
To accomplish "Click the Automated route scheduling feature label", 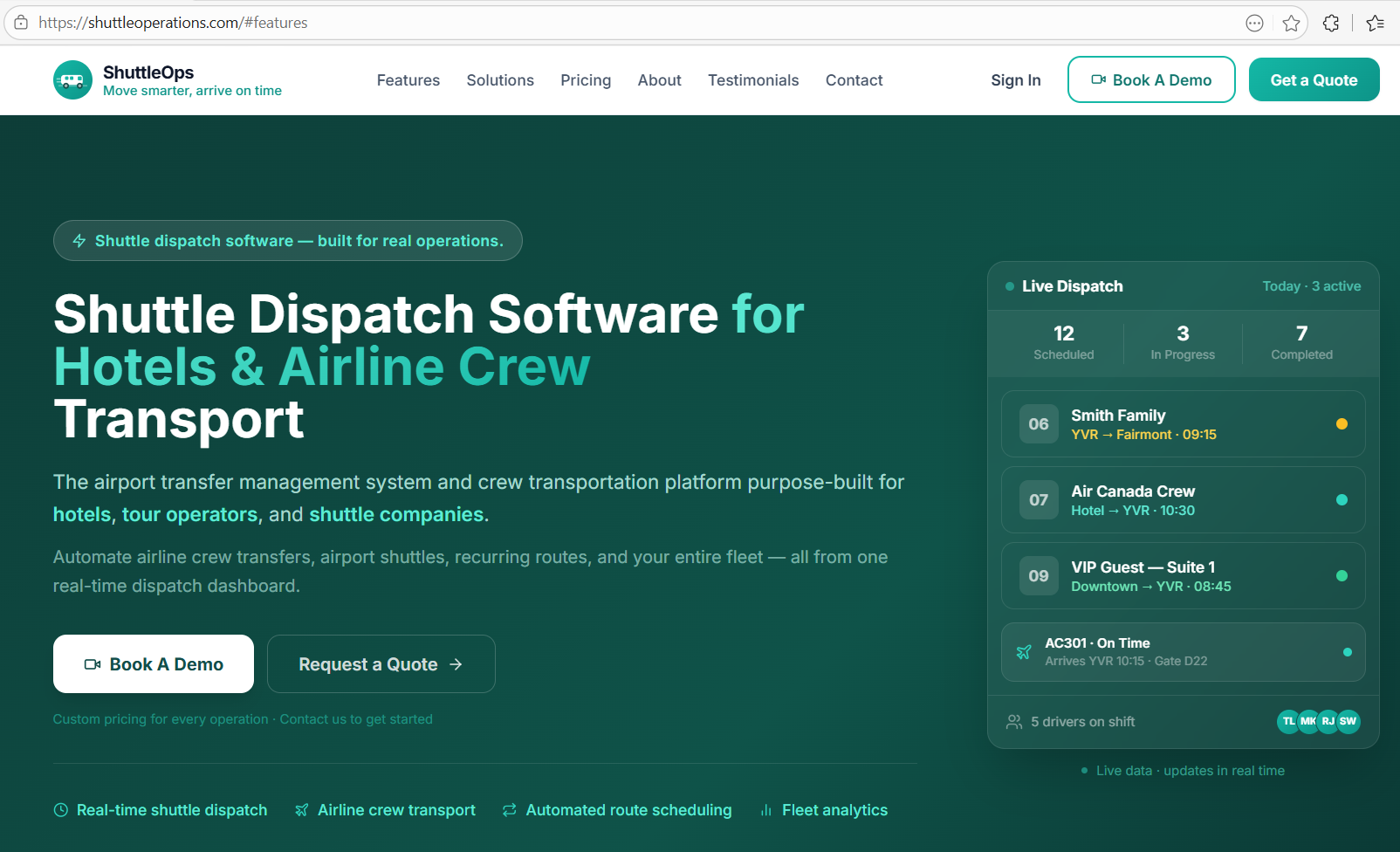I will tap(629, 810).
